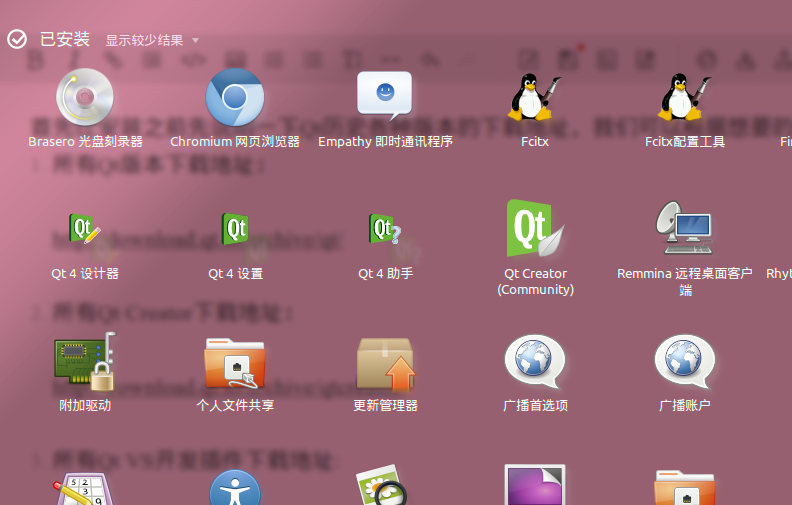Open Brasero disc burner application
792x505 pixels.
tap(84, 96)
